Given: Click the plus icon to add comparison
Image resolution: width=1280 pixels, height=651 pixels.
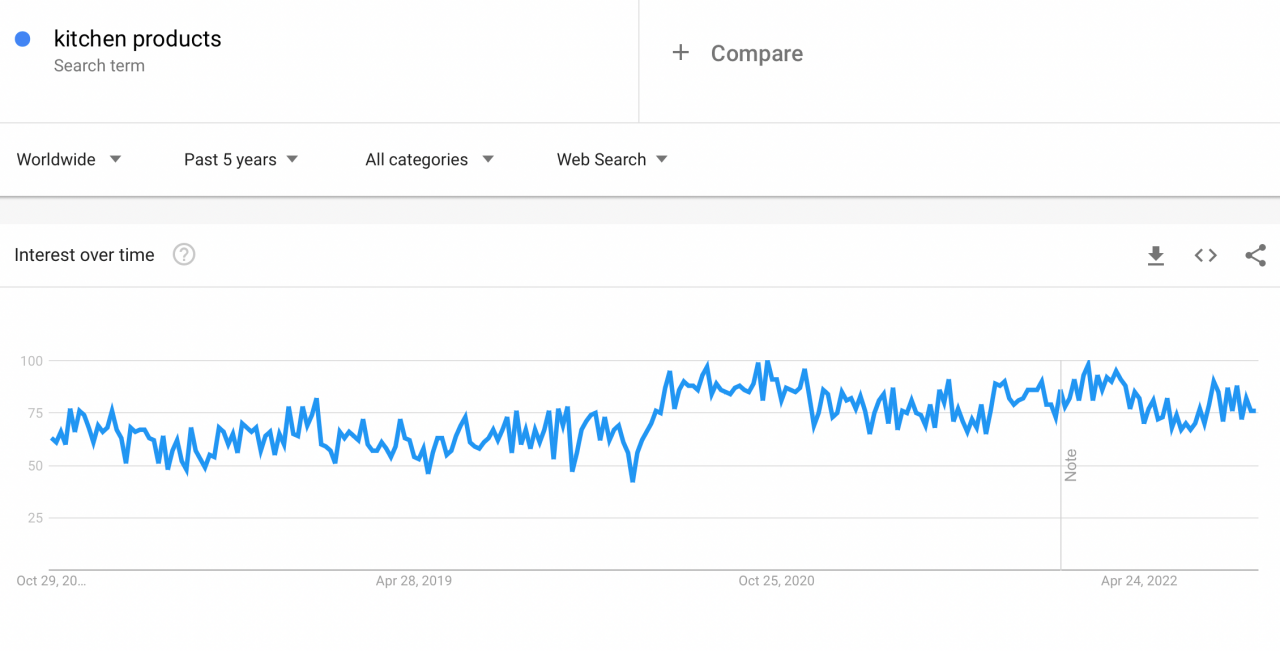Looking at the screenshot, I should click(x=681, y=53).
